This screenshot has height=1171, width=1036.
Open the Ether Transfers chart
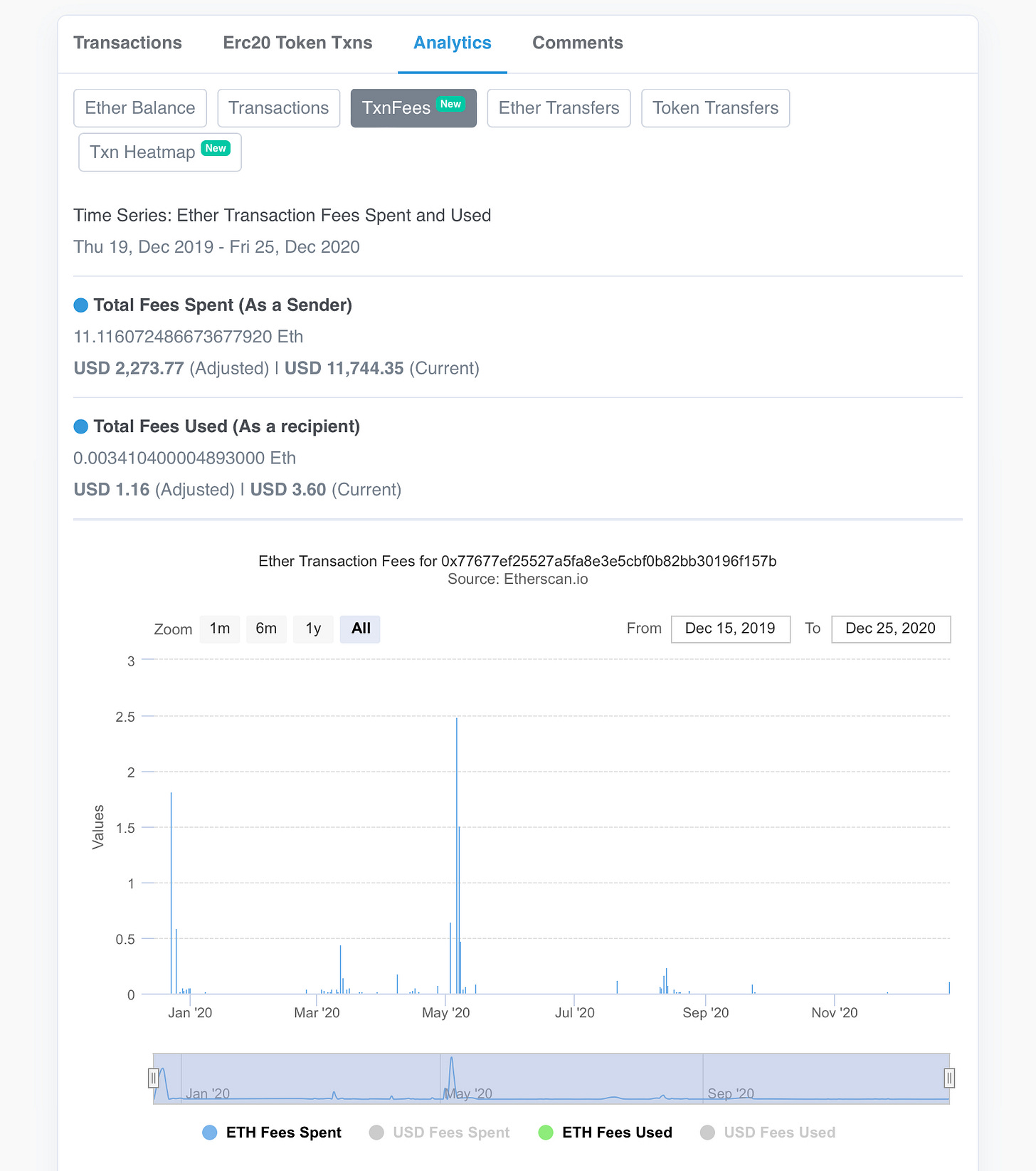559,108
